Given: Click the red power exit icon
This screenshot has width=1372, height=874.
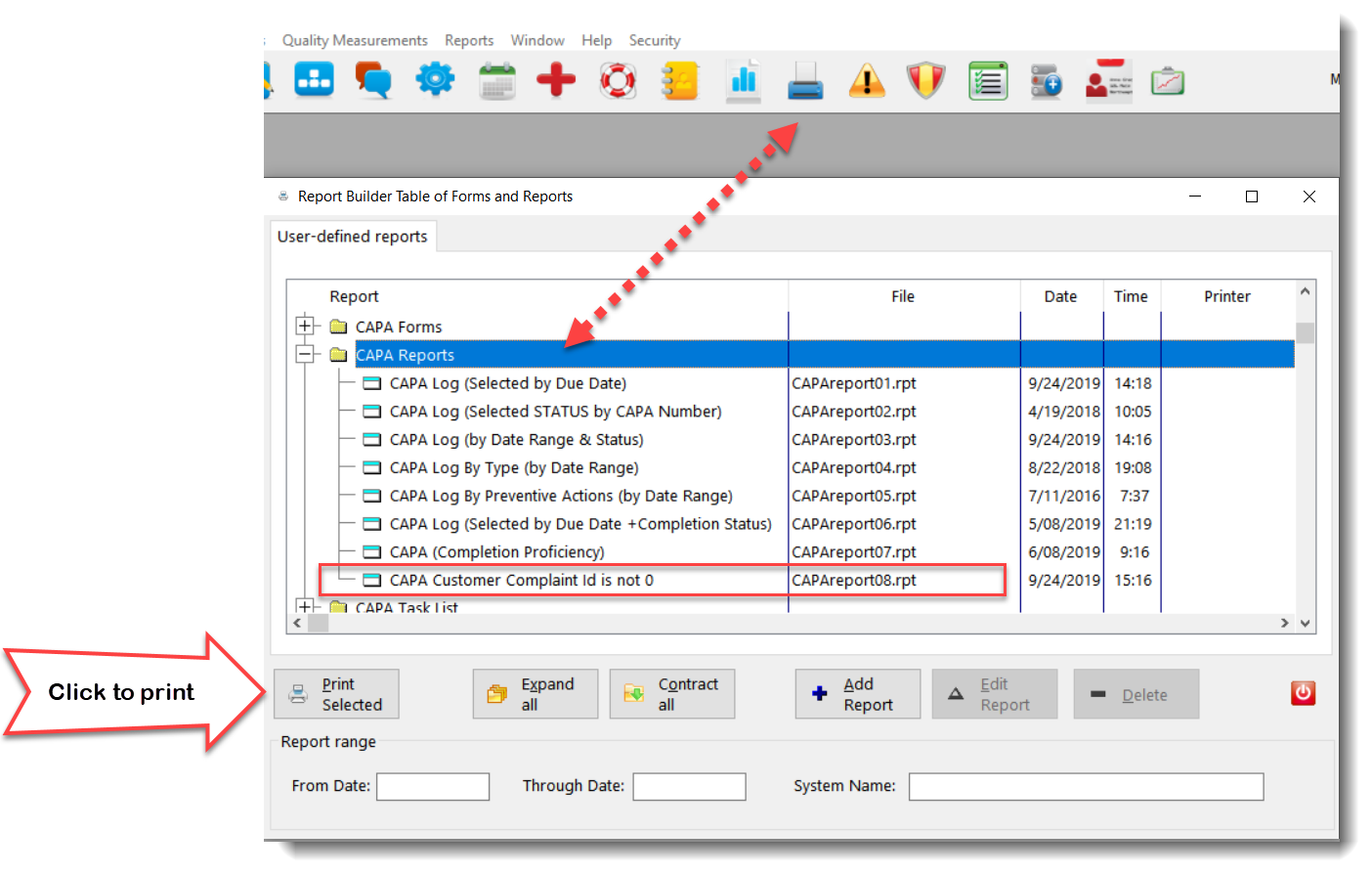Looking at the screenshot, I should click(1303, 693).
